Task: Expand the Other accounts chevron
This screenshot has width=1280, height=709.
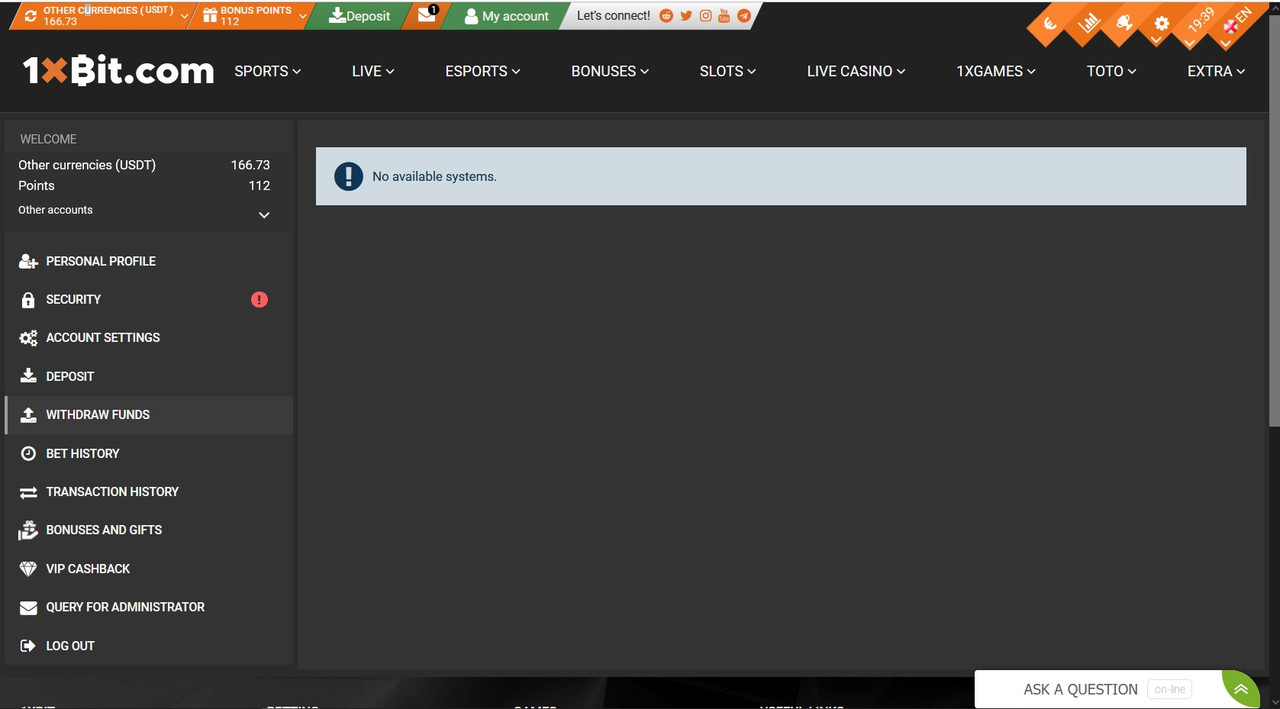Action: pyautogui.click(x=264, y=215)
